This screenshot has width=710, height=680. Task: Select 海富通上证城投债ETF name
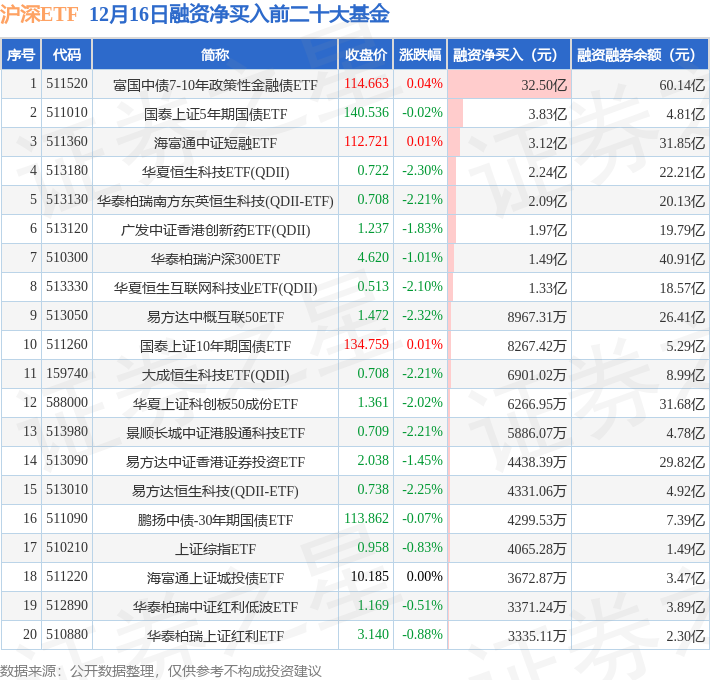pos(215,578)
